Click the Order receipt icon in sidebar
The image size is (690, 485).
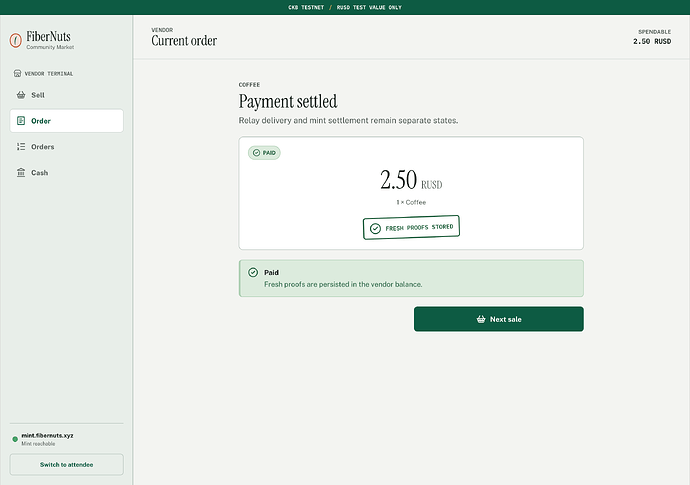[x=21, y=121]
